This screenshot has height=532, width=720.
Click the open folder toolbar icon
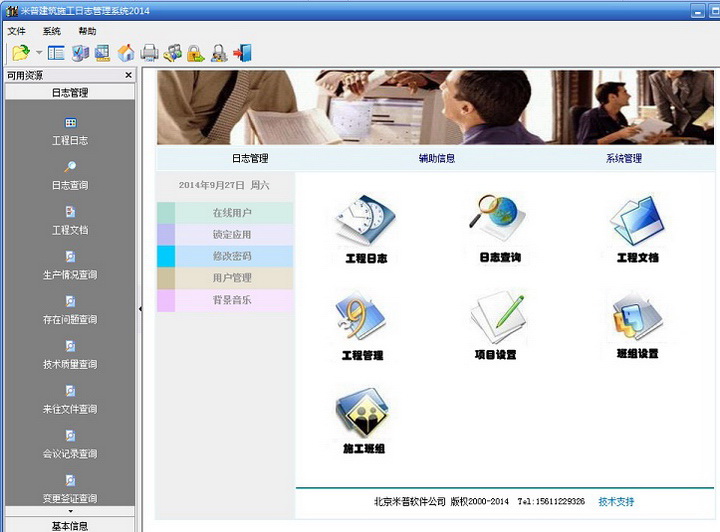point(21,53)
